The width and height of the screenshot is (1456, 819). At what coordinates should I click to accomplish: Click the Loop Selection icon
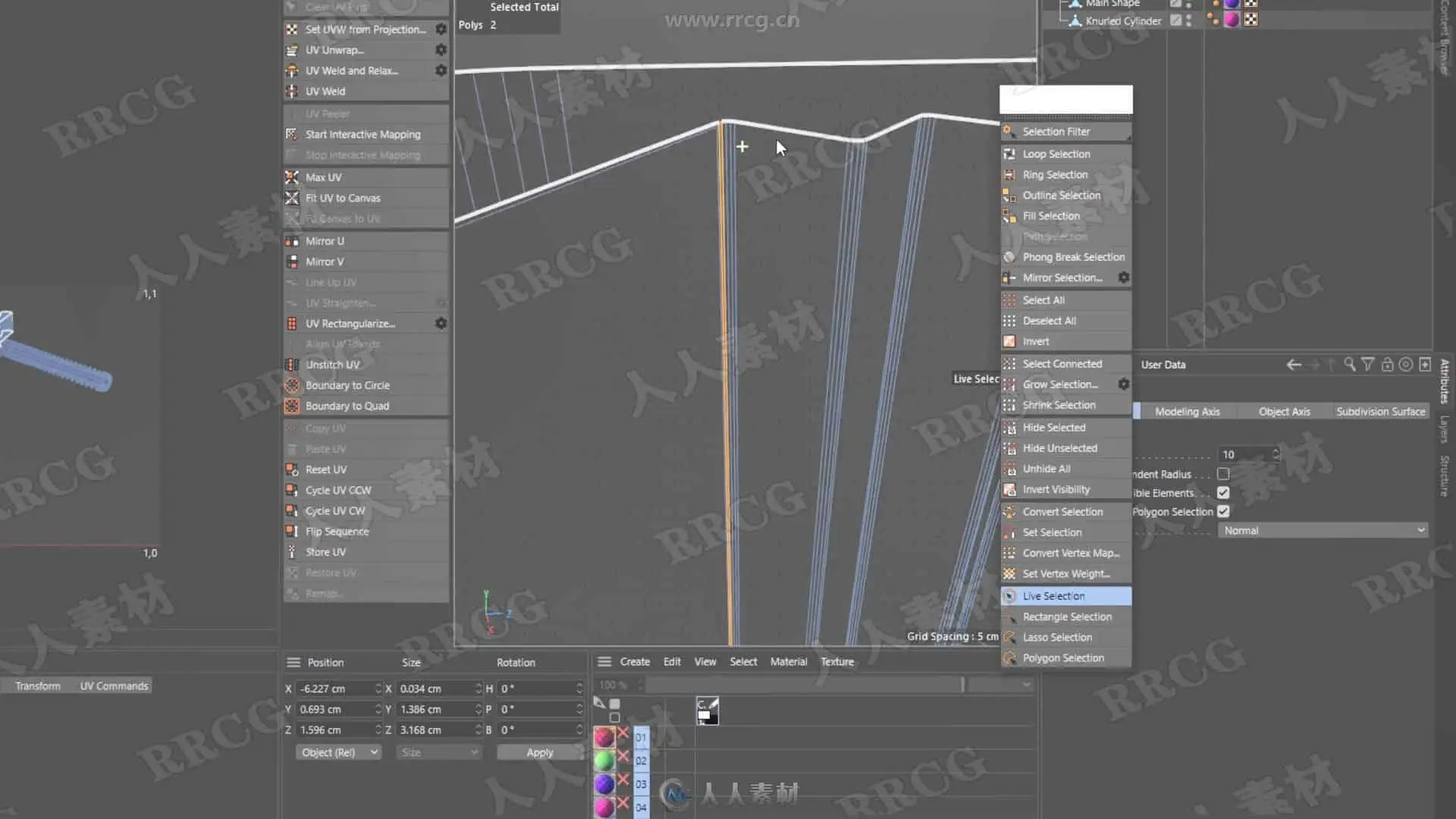click(x=1009, y=154)
